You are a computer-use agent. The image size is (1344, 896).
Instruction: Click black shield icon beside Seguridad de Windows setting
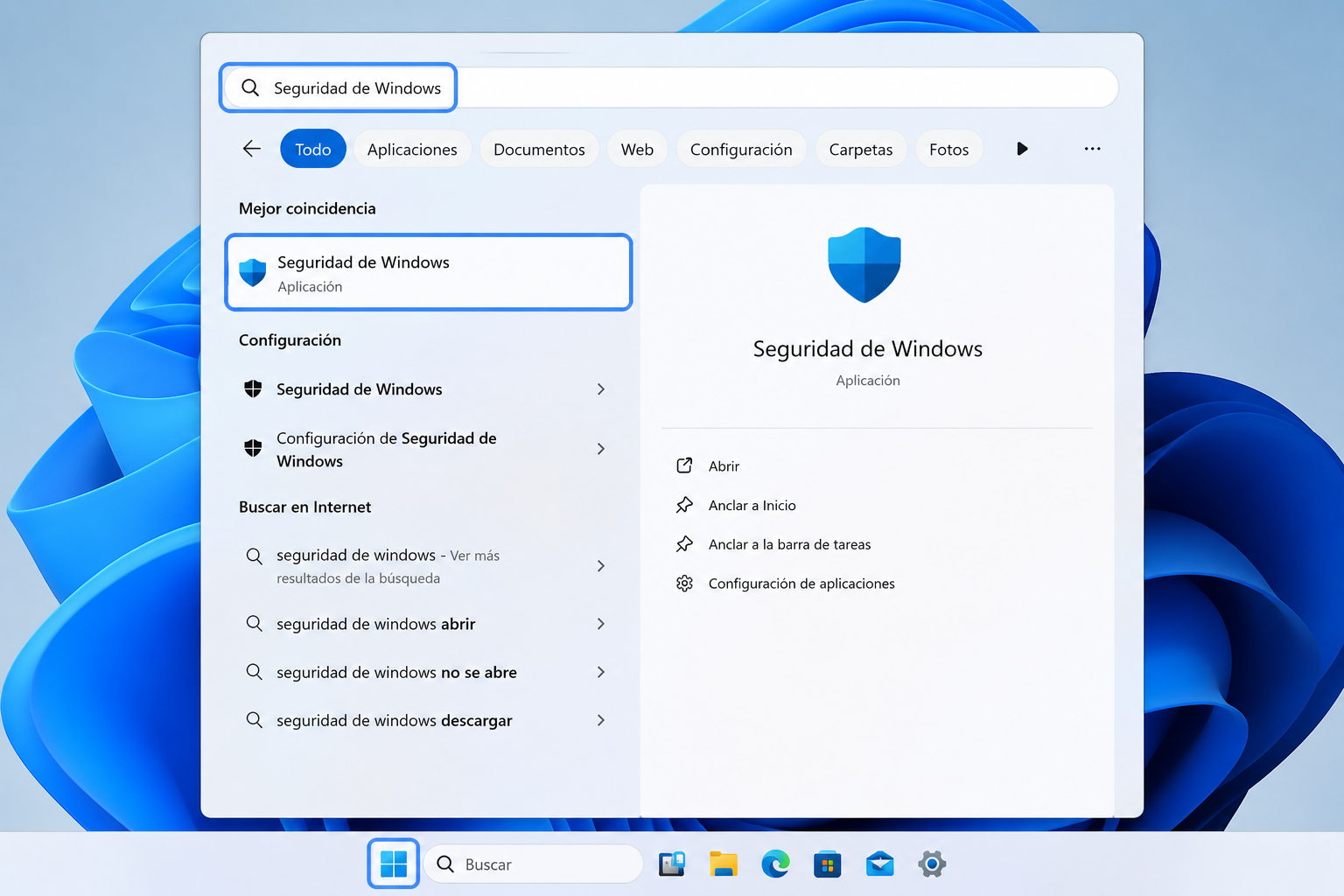[253, 388]
